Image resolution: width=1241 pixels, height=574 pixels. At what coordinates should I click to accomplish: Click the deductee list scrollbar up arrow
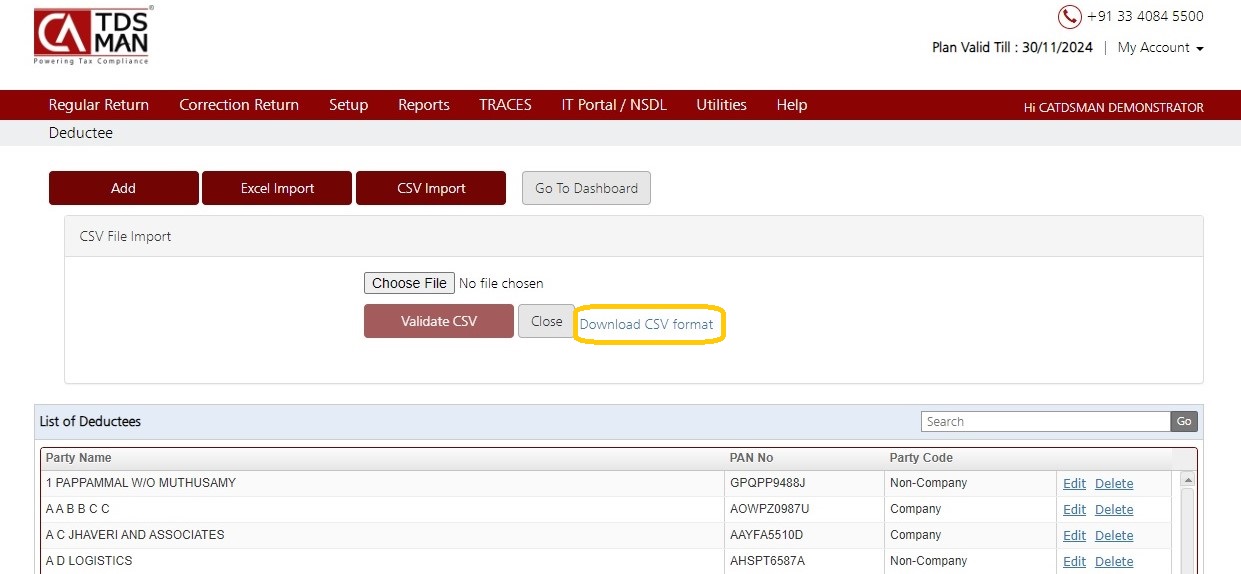pyautogui.click(x=1189, y=480)
